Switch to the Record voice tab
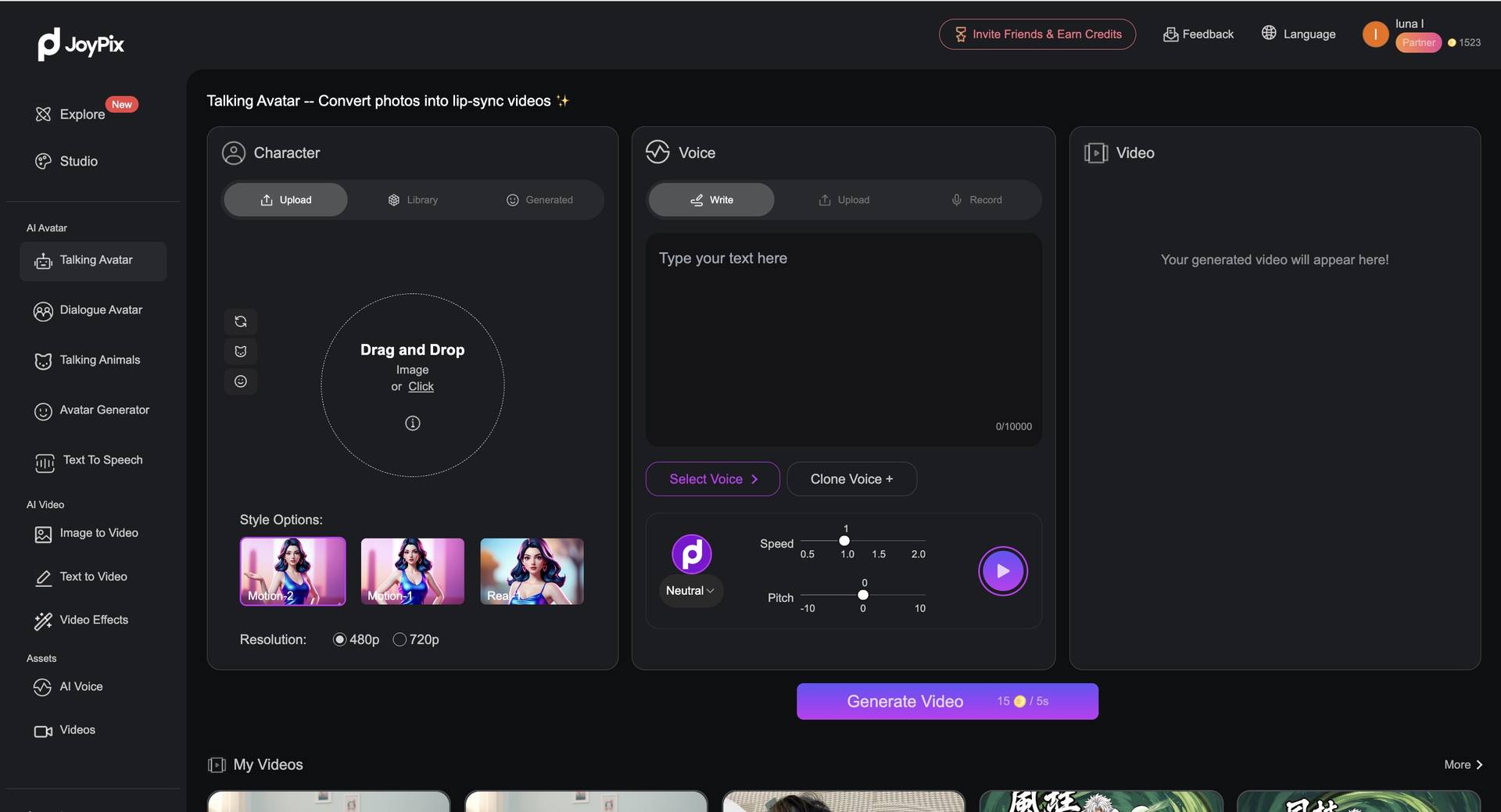This screenshot has width=1501, height=812. click(976, 200)
